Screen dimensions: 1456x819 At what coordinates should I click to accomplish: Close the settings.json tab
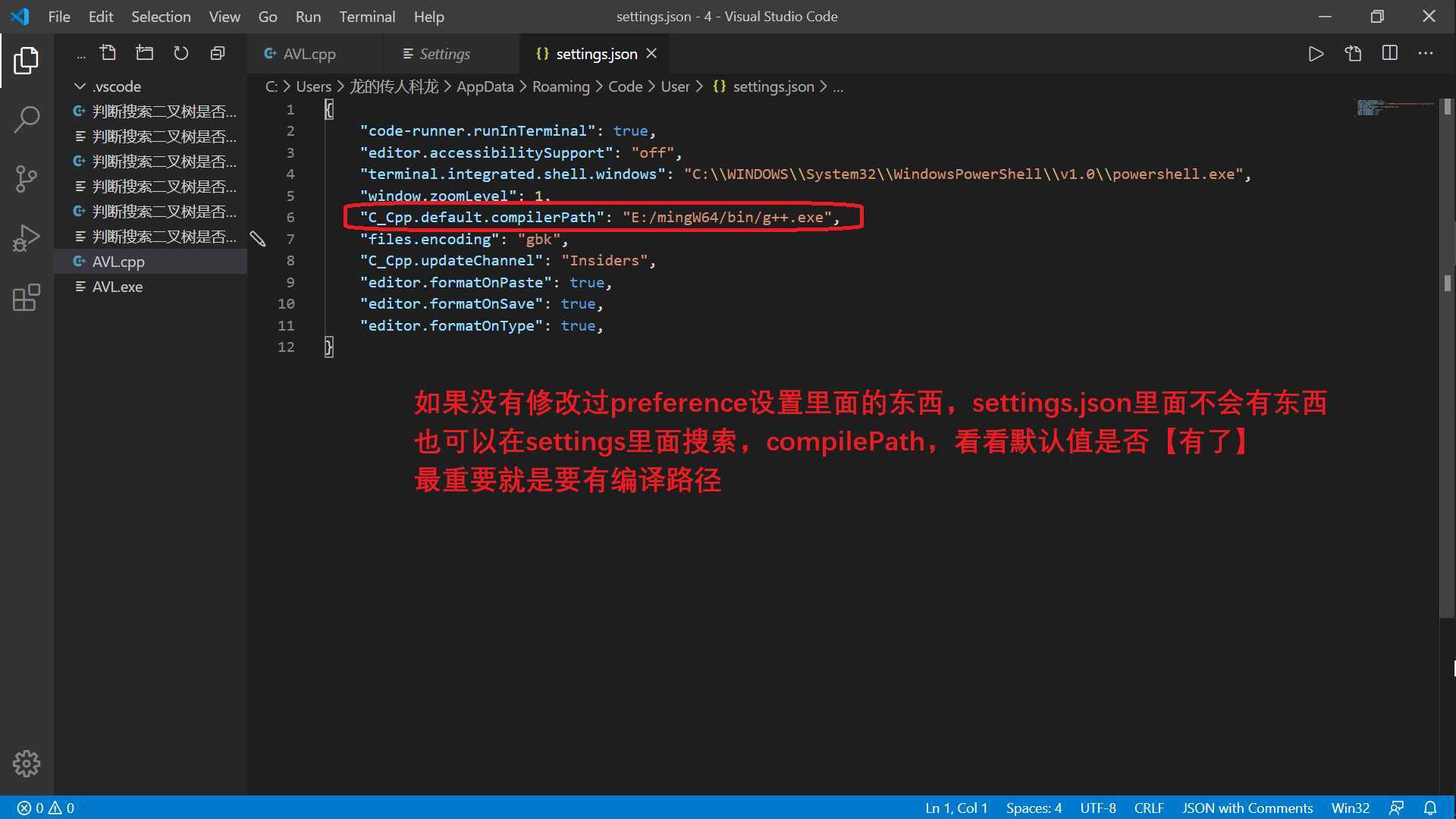pos(651,54)
